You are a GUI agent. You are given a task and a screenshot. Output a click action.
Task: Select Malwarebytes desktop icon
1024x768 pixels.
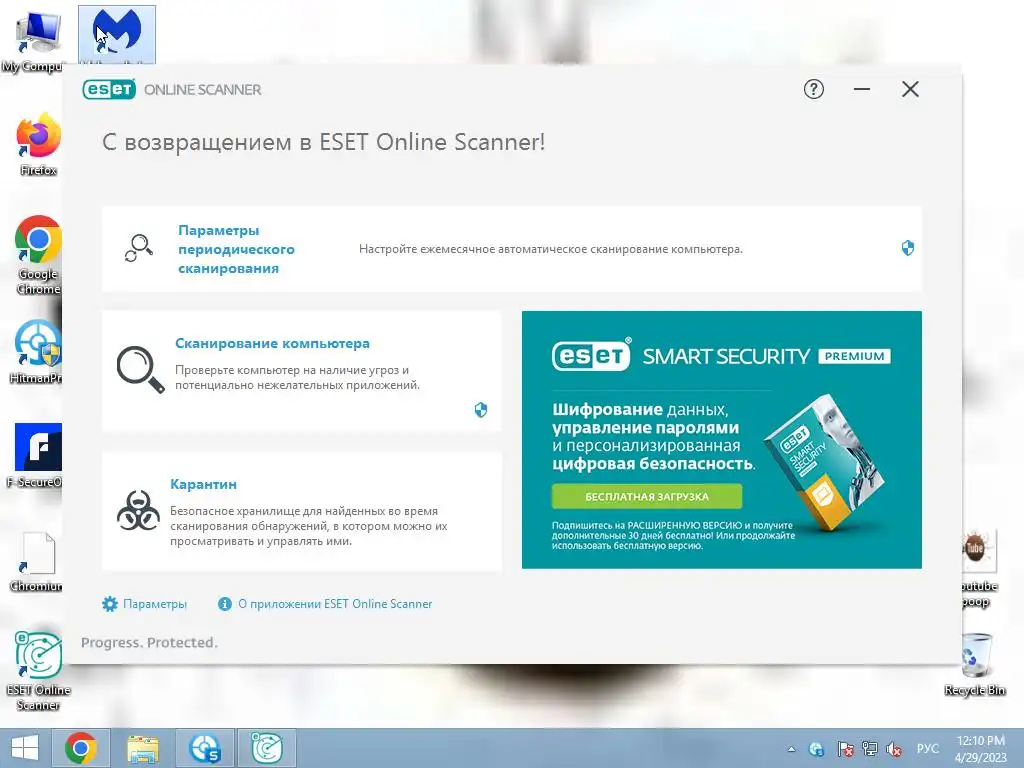click(117, 35)
